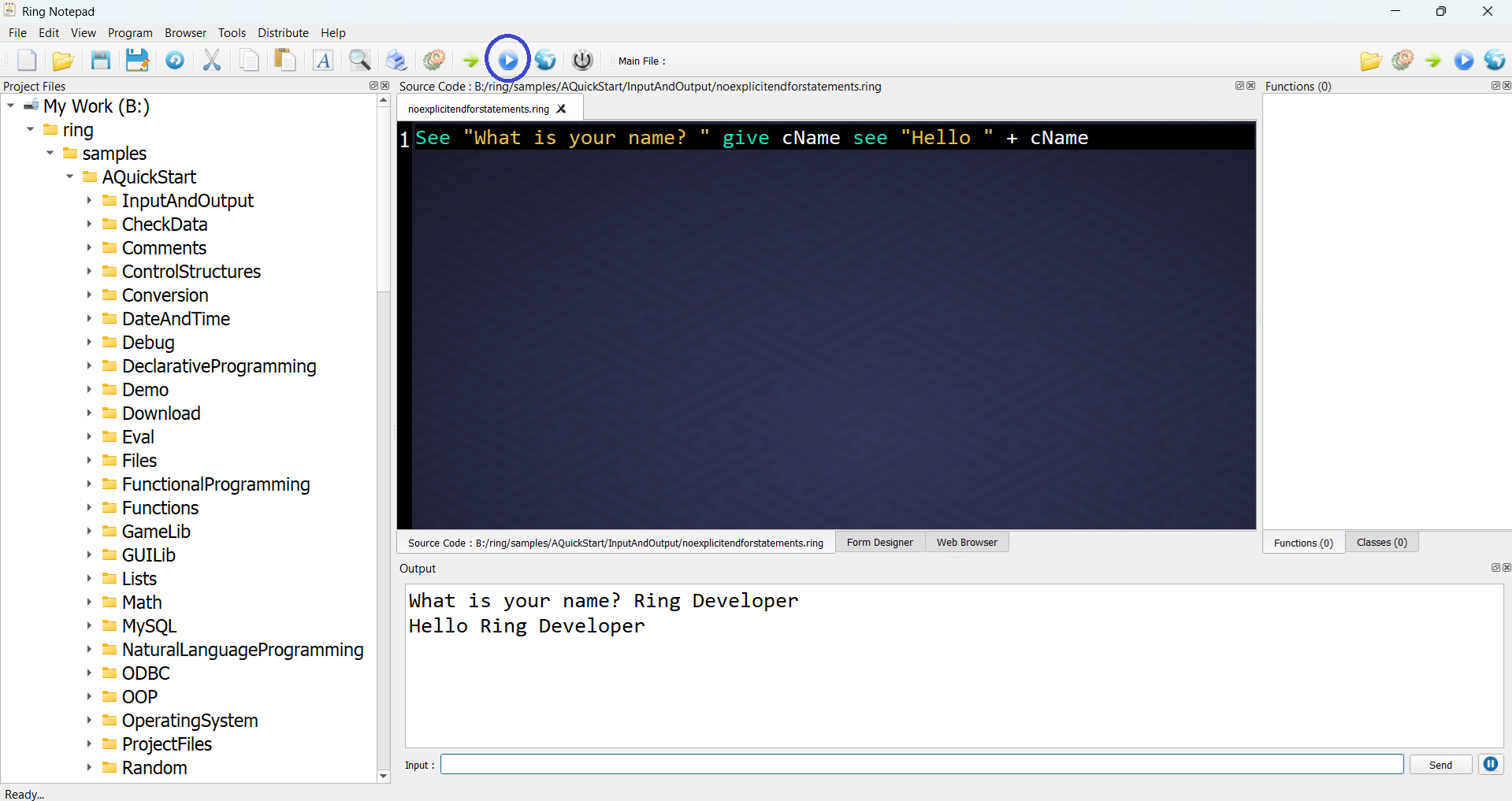Open the Font dialog via the A icon
The image size is (1512, 801).
pos(322,60)
